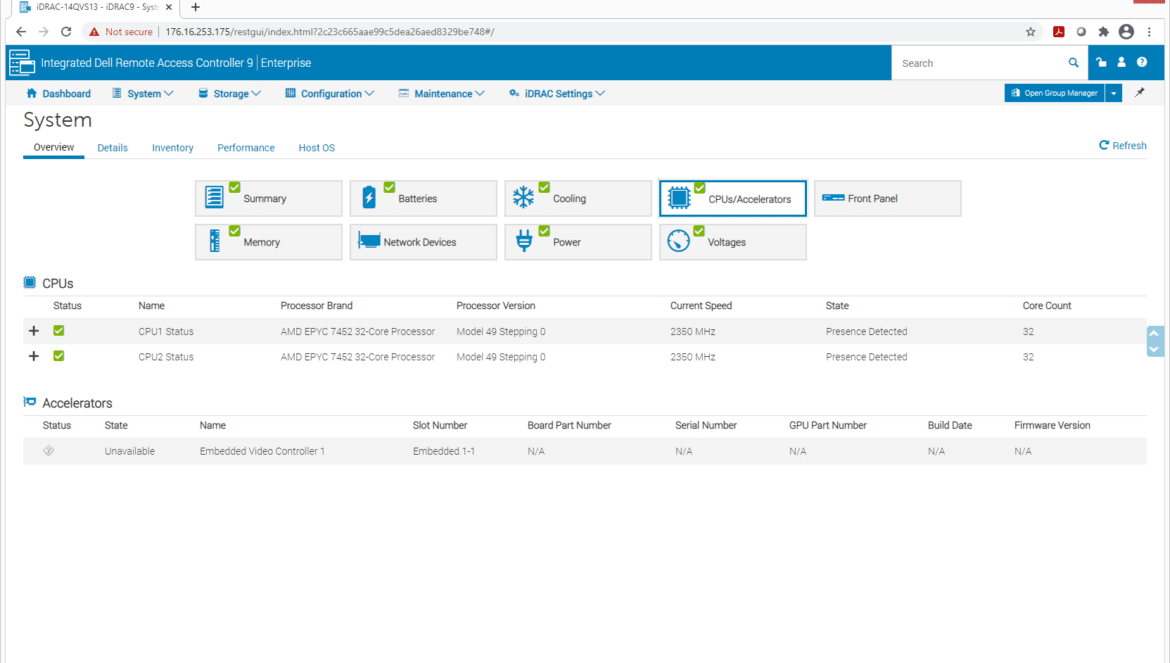The width and height of the screenshot is (1170, 663).
Task: Click the Front Panel icon
Action: coord(833,198)
